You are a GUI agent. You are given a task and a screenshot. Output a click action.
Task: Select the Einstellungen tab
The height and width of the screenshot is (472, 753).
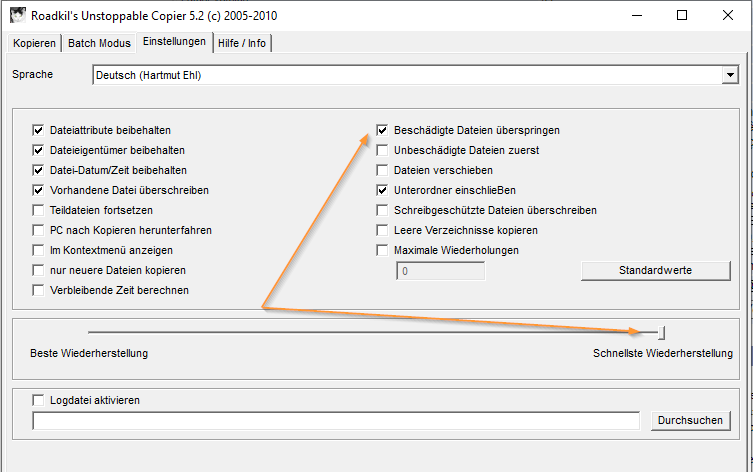174,42
